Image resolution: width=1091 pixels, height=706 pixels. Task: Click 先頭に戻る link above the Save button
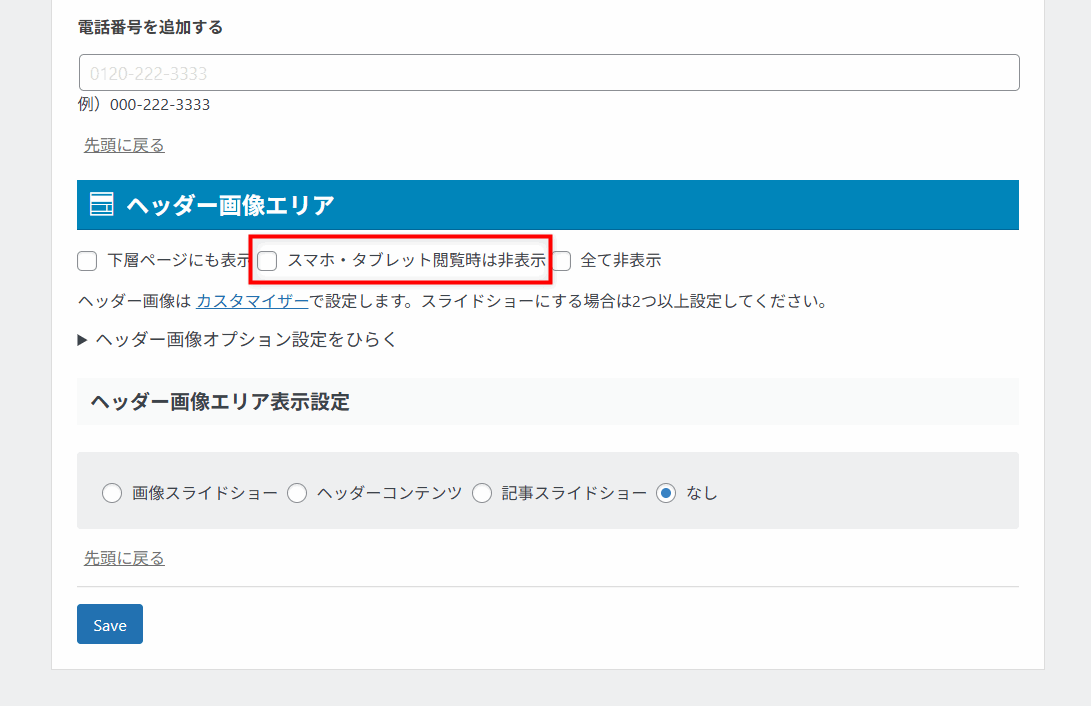[x=124, y=558]
